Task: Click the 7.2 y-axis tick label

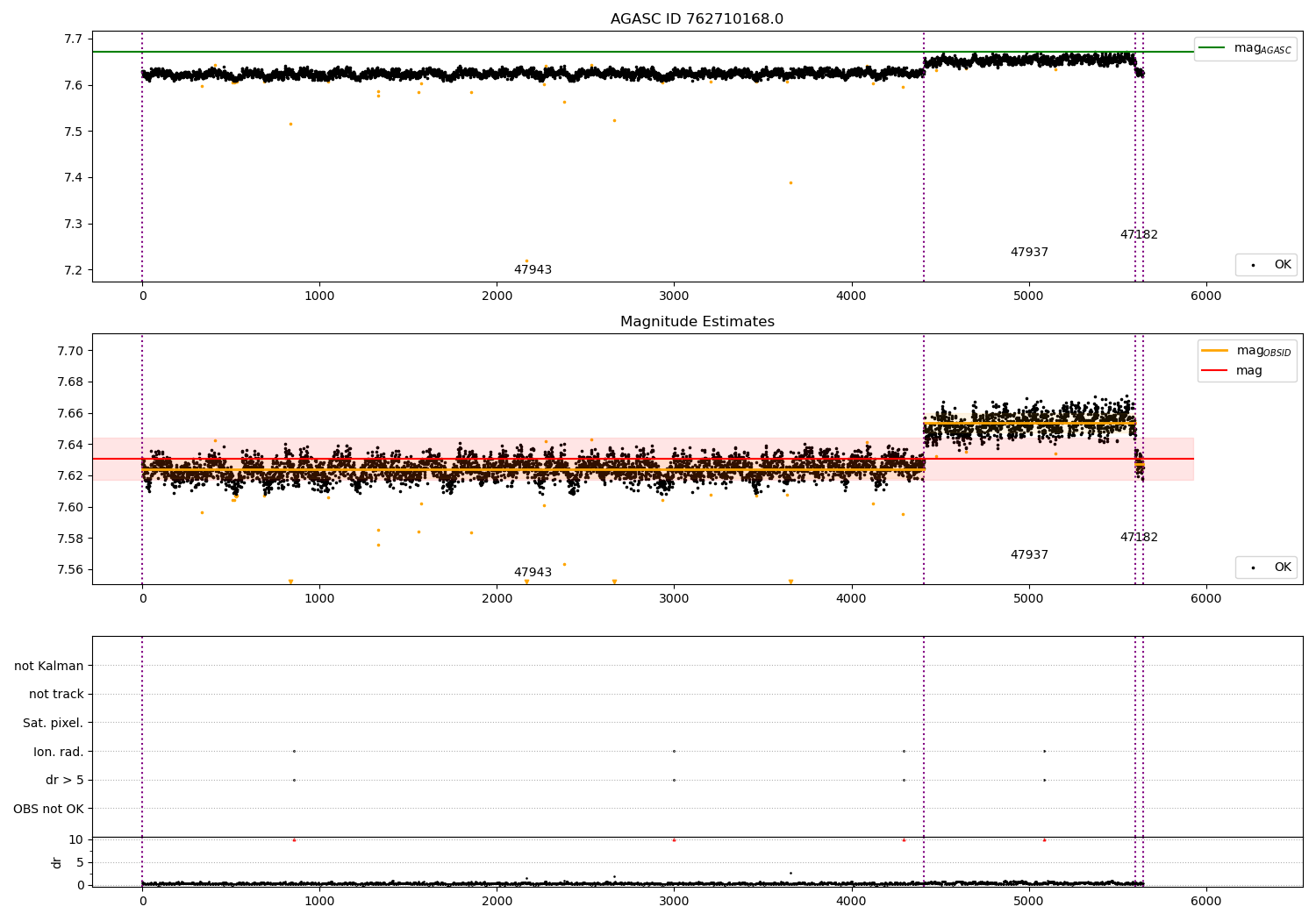Action: 74,270
